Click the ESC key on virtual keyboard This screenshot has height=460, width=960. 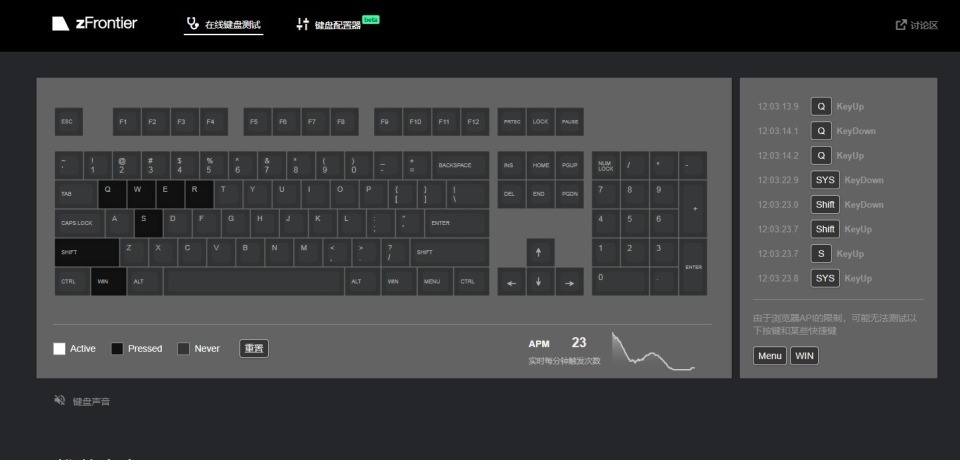(x=69, y=122)
